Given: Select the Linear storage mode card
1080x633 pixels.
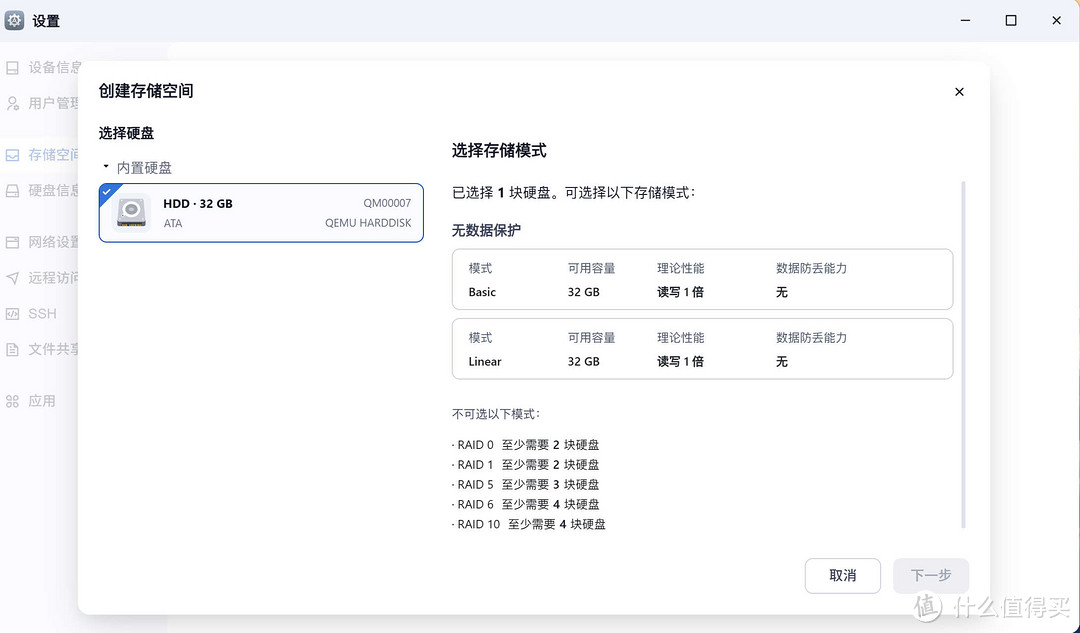Looking at the screenshot, I should click(701, 349).
